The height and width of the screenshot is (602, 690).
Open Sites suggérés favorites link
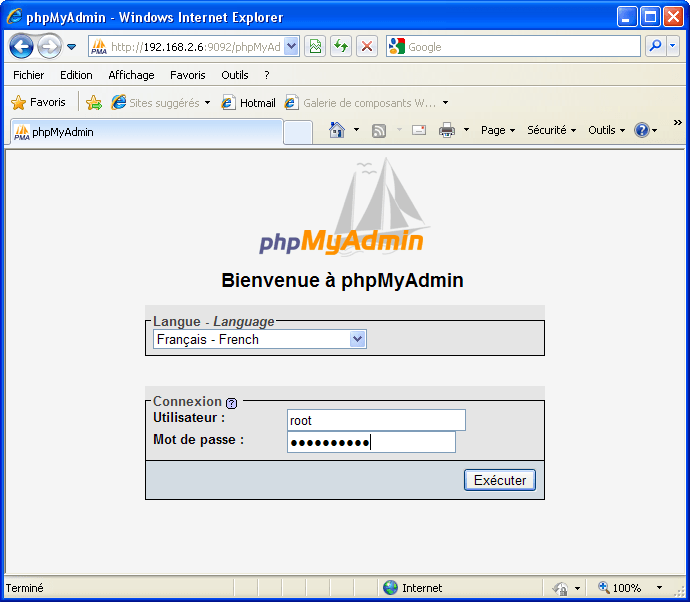pos(160,103)
